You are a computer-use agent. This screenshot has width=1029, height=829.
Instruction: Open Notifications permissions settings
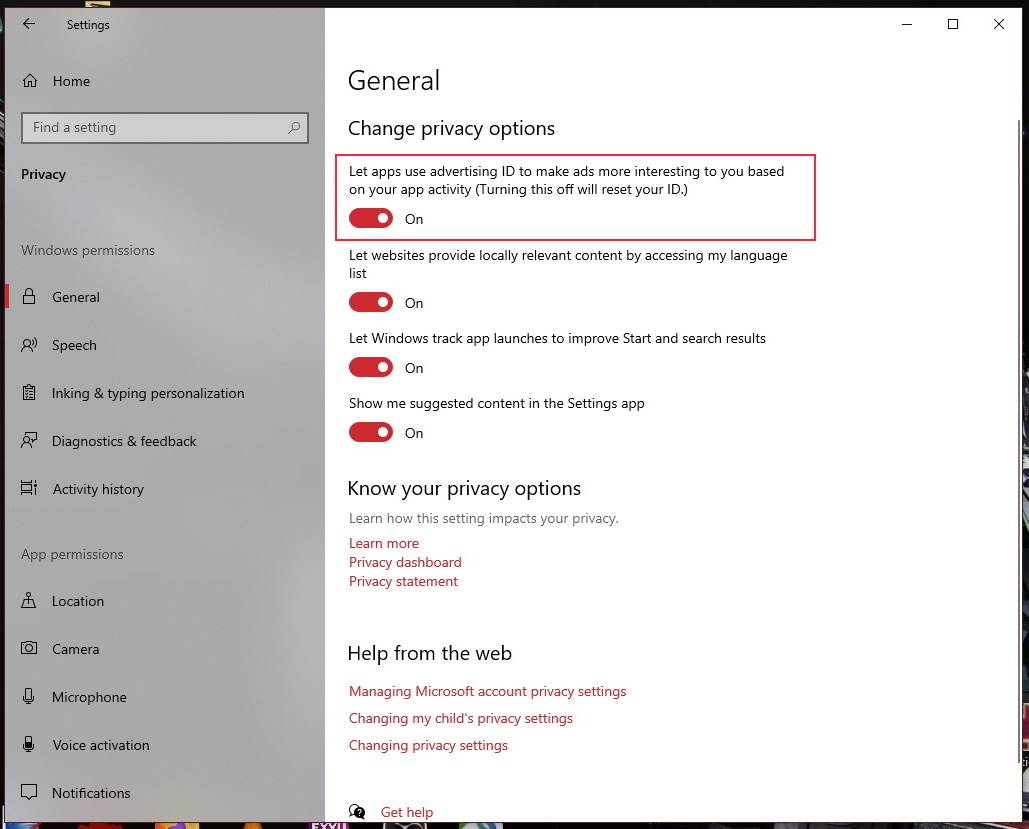pos(91,793)
